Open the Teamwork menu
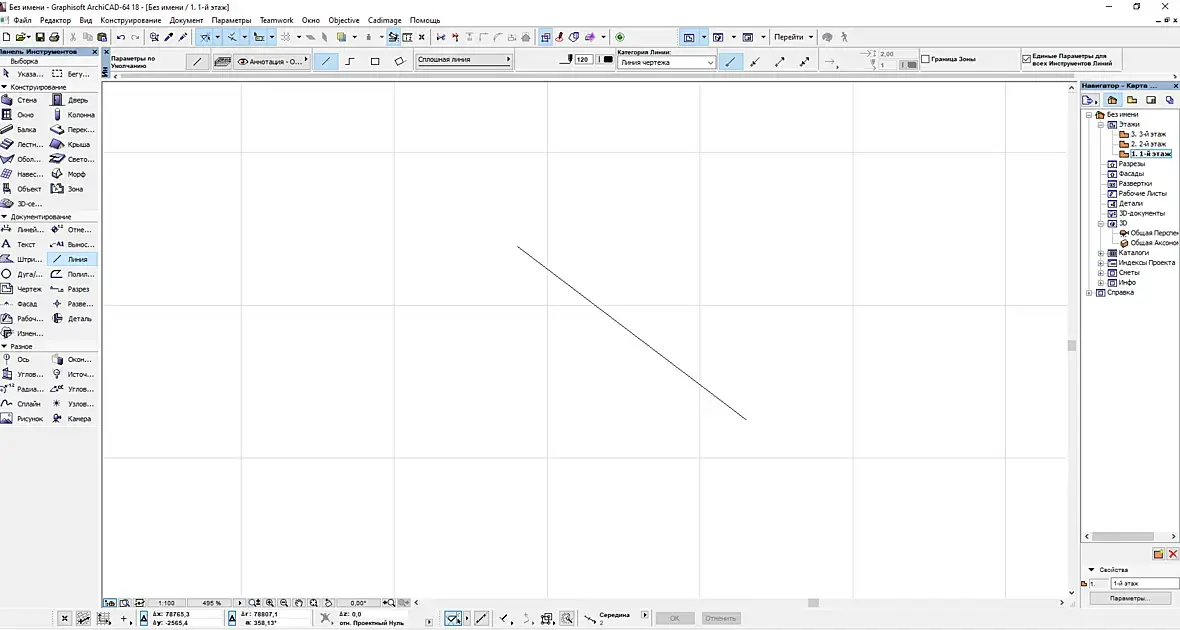The height and width of the screenshot is (630, 1180). pyautogui.click(x=276, y=20)
